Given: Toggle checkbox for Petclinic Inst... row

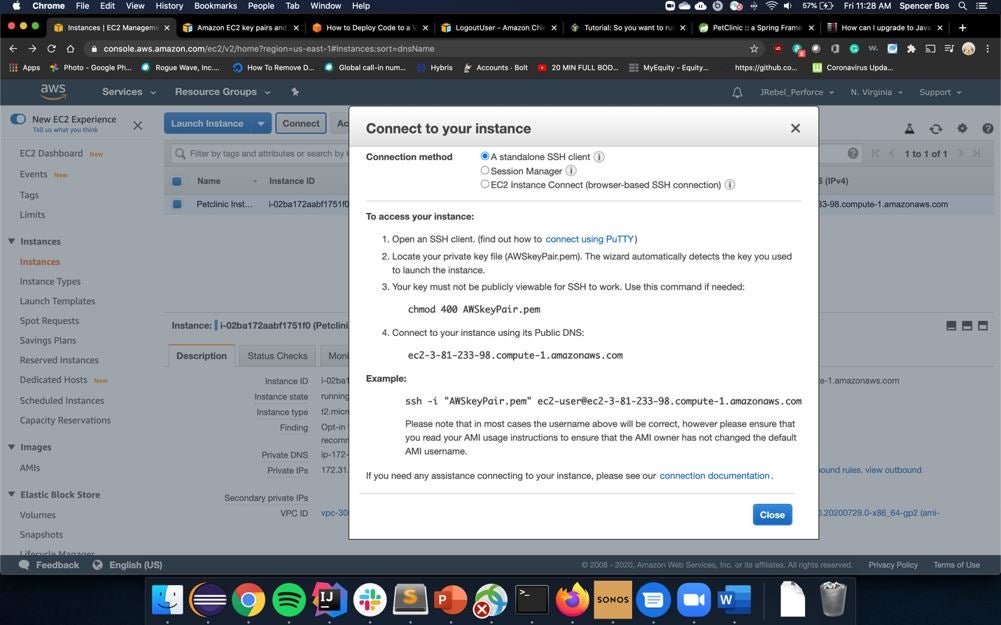Looking at the screenshot, I should 177,204.
